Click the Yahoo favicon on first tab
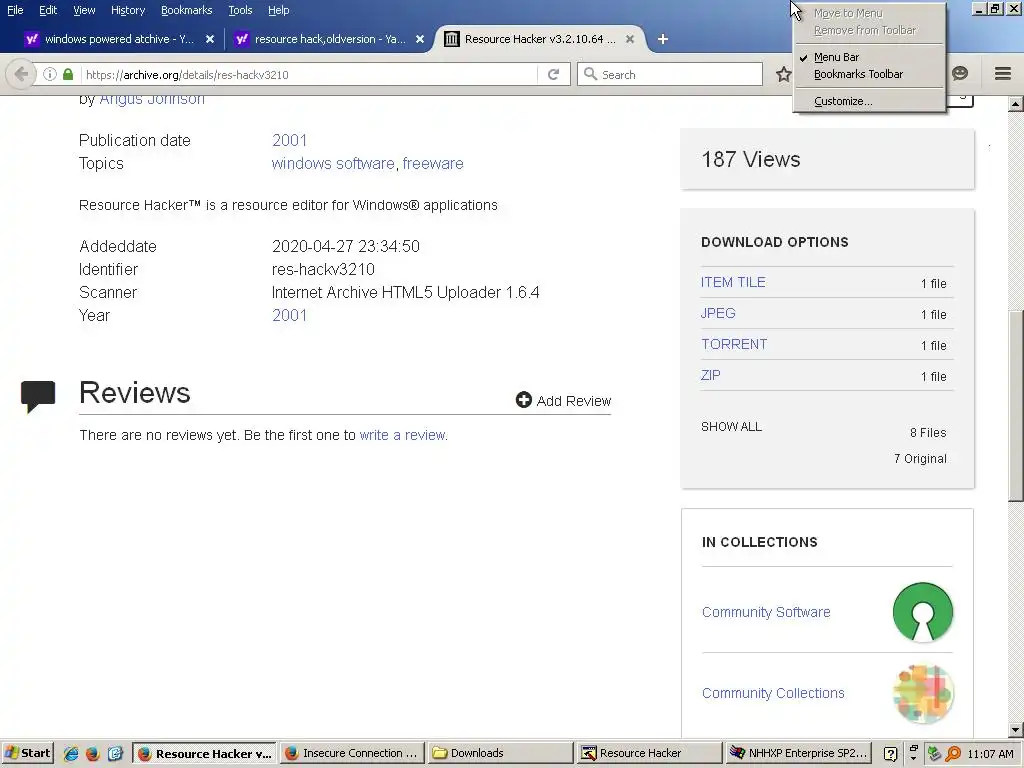 [x=31, y=39]
